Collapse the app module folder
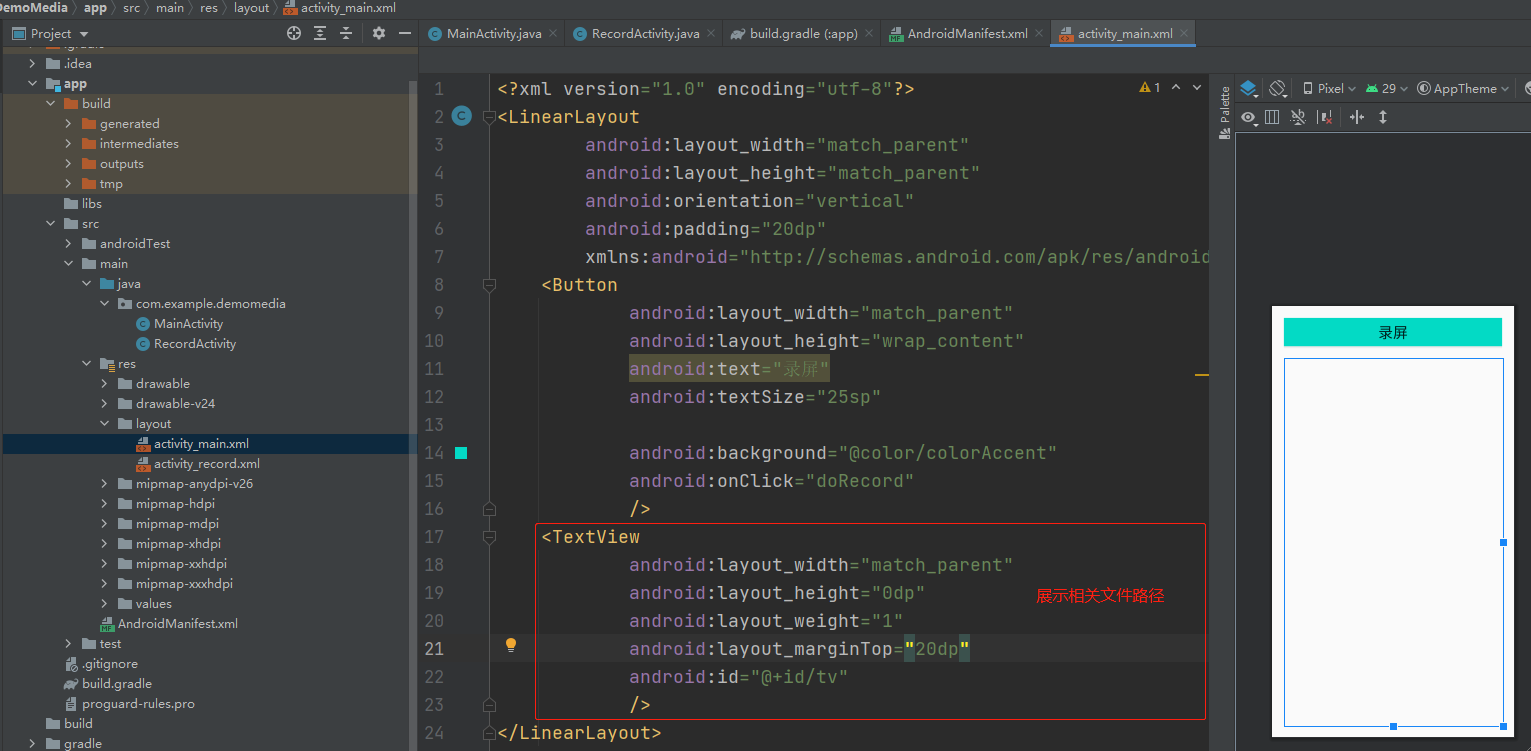The width and height of the screenshot is (1531, 751). point(33,84)
